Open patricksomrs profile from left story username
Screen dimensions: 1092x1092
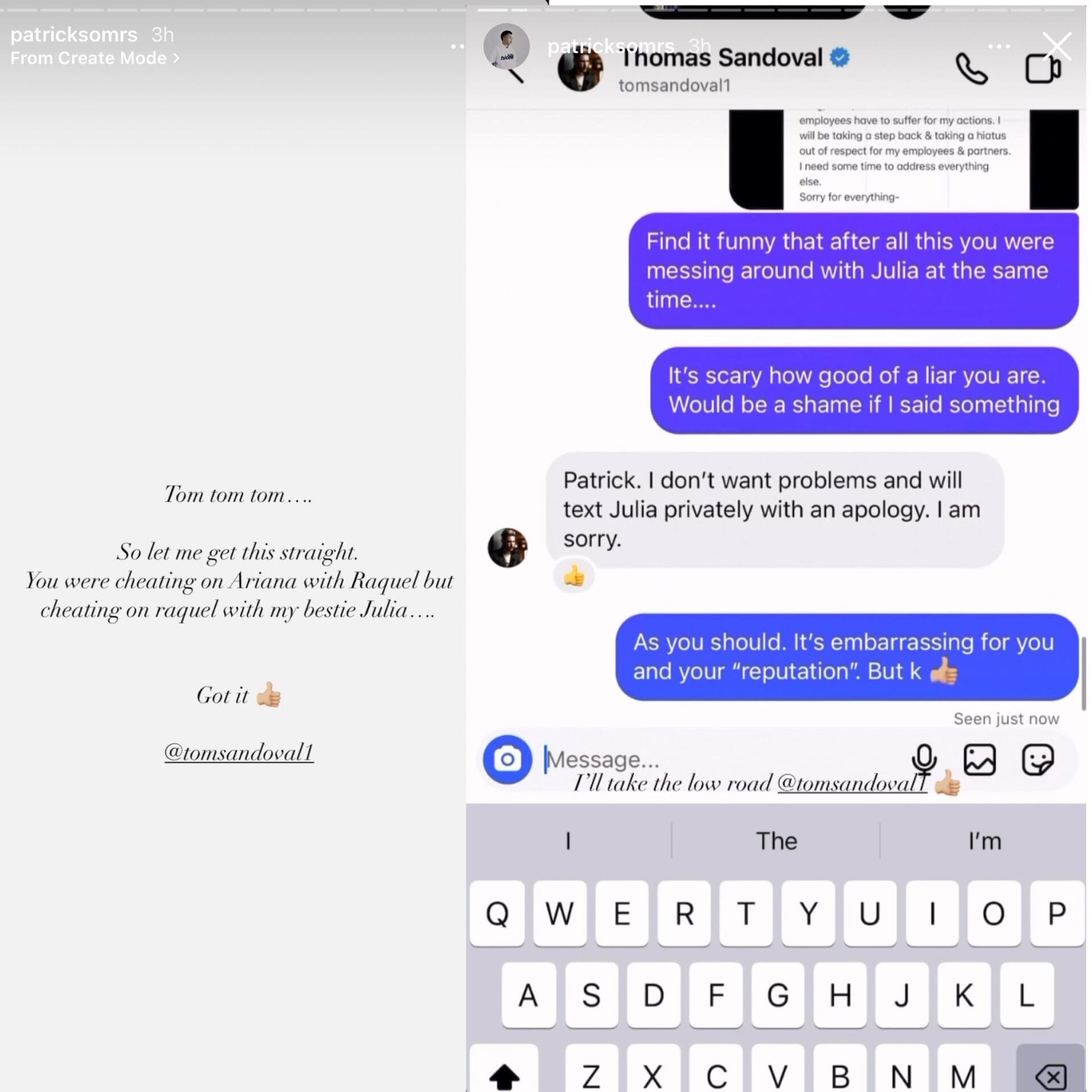click(74, 35)
